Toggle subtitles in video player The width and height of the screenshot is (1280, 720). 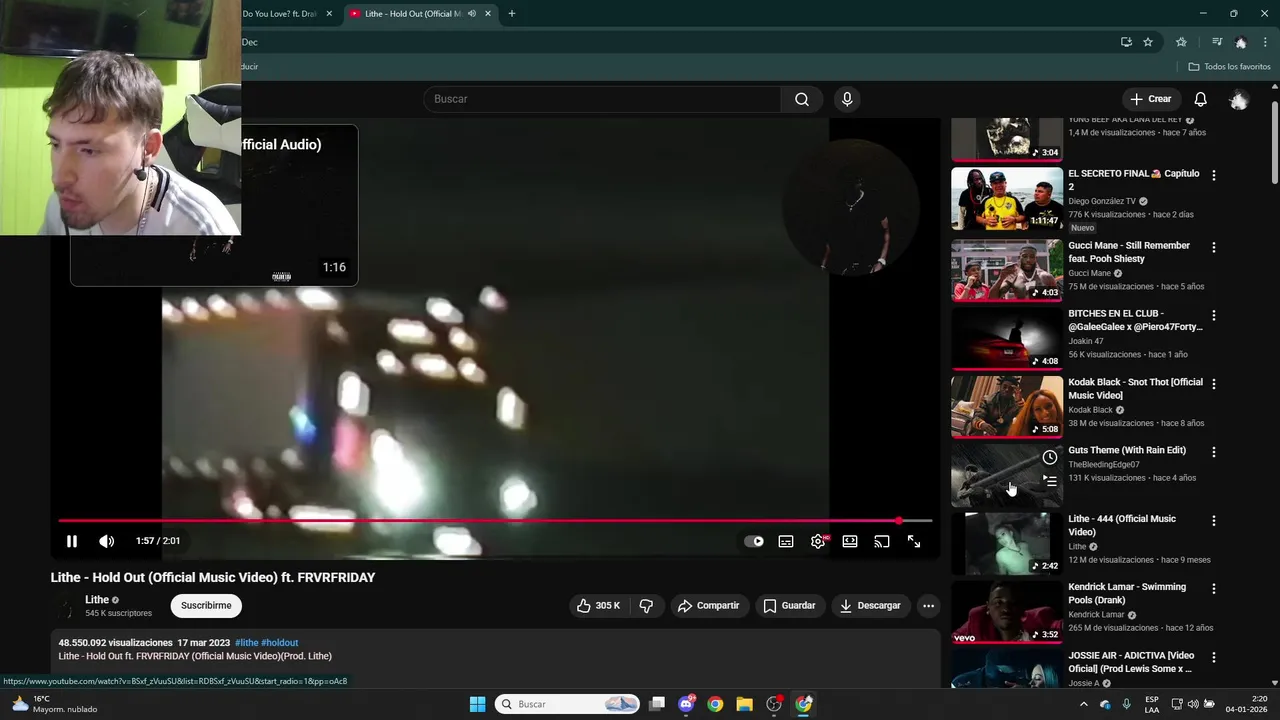click(x=786, y=541)
